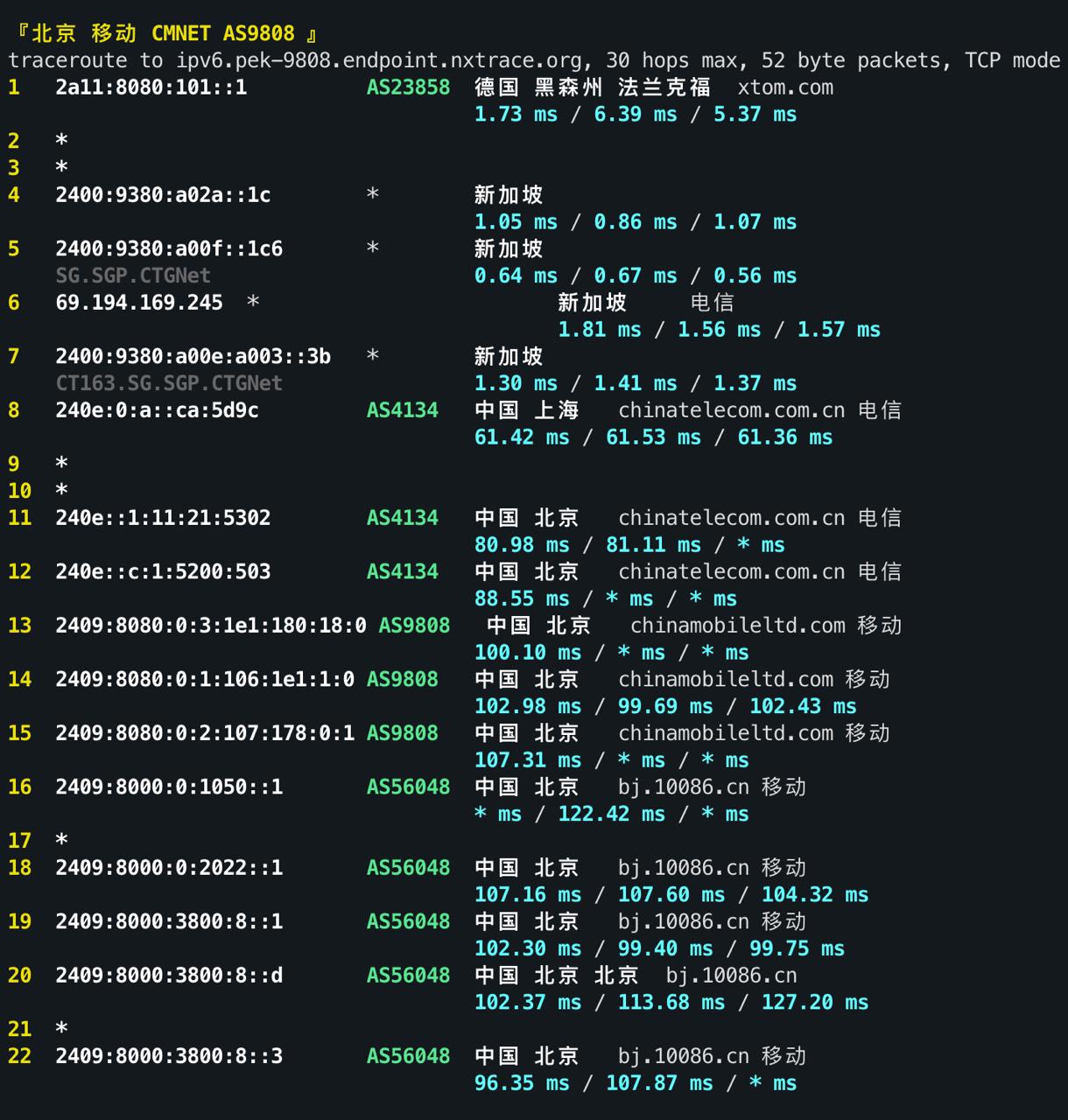Expand the CT163.SG.SGP.CTGNet entry on hop 7
Screen dimensions: 1068x1120
169,382
